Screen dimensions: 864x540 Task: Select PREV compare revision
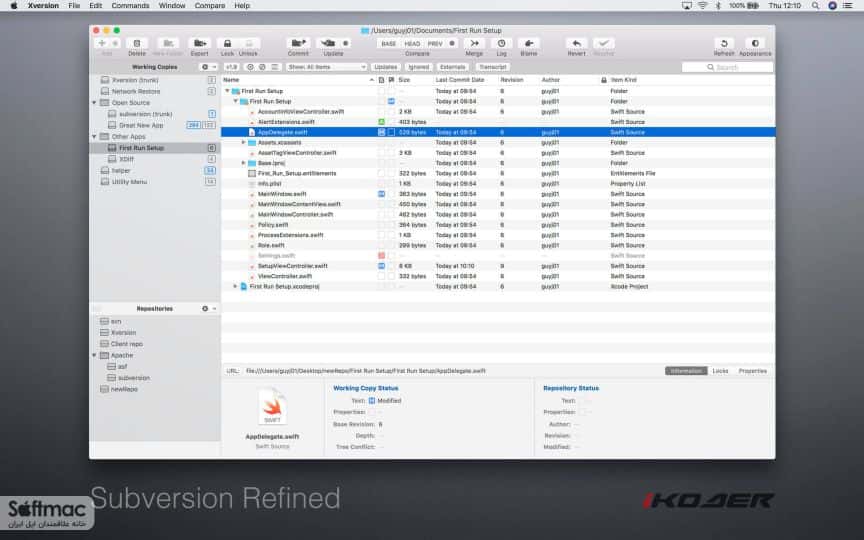[x=435, y=44]
